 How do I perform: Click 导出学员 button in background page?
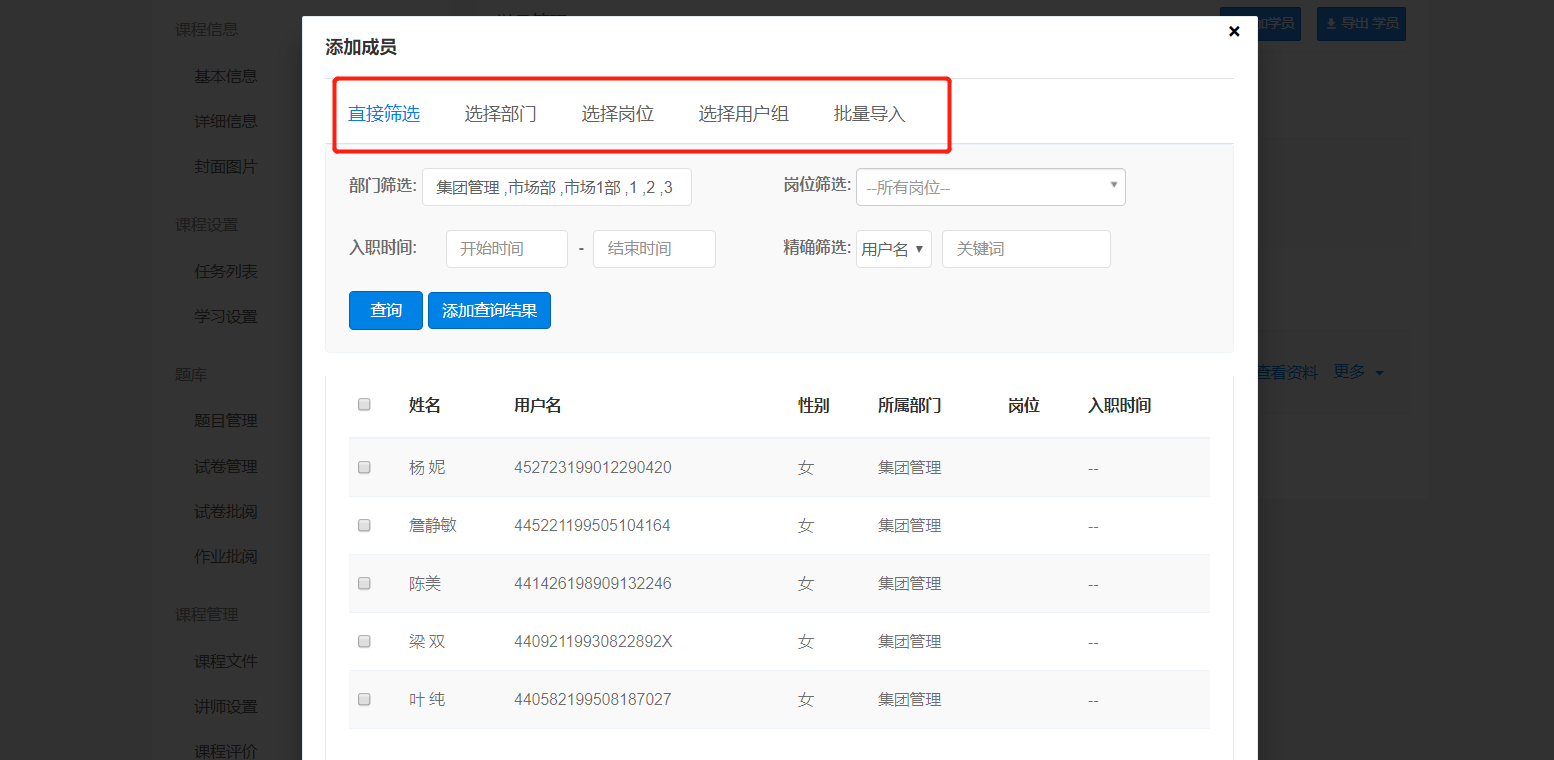(x=1361, y=23)
